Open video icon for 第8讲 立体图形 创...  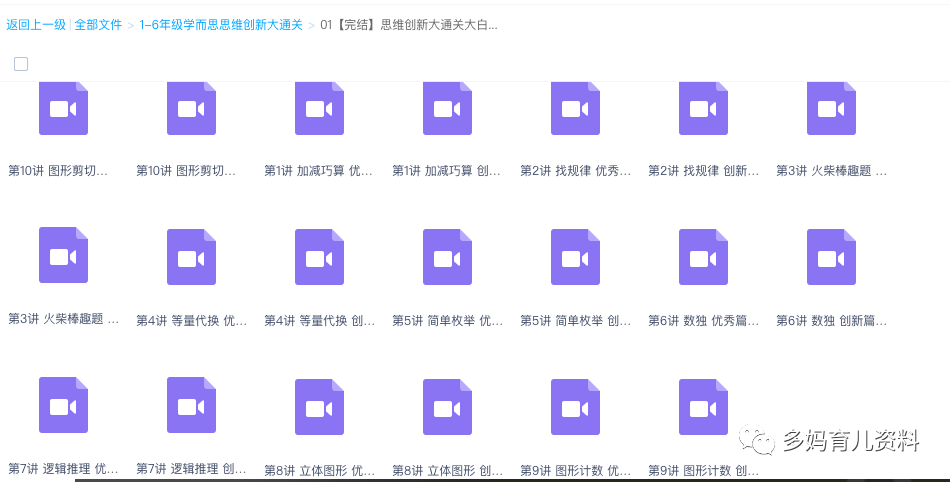pos(447,407)
